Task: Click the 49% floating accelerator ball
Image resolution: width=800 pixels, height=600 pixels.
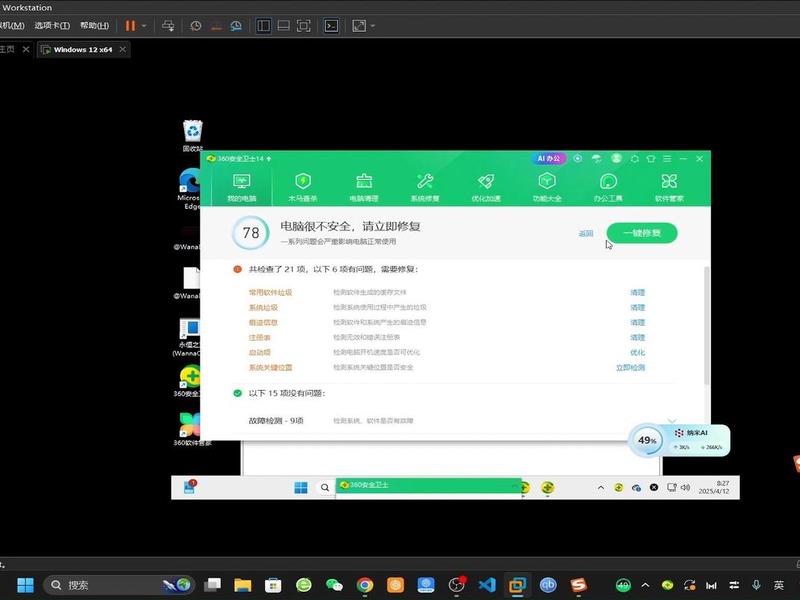Action: coord(647,440)
